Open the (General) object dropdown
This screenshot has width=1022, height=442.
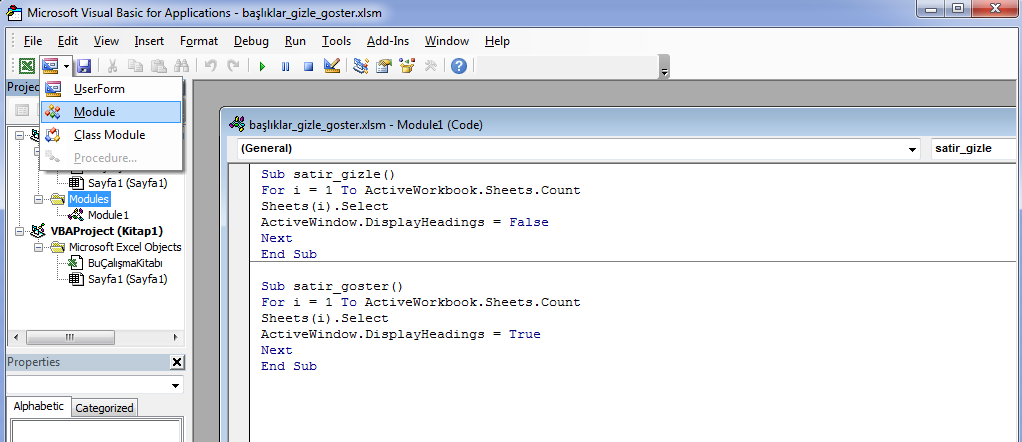coord(912,149)
